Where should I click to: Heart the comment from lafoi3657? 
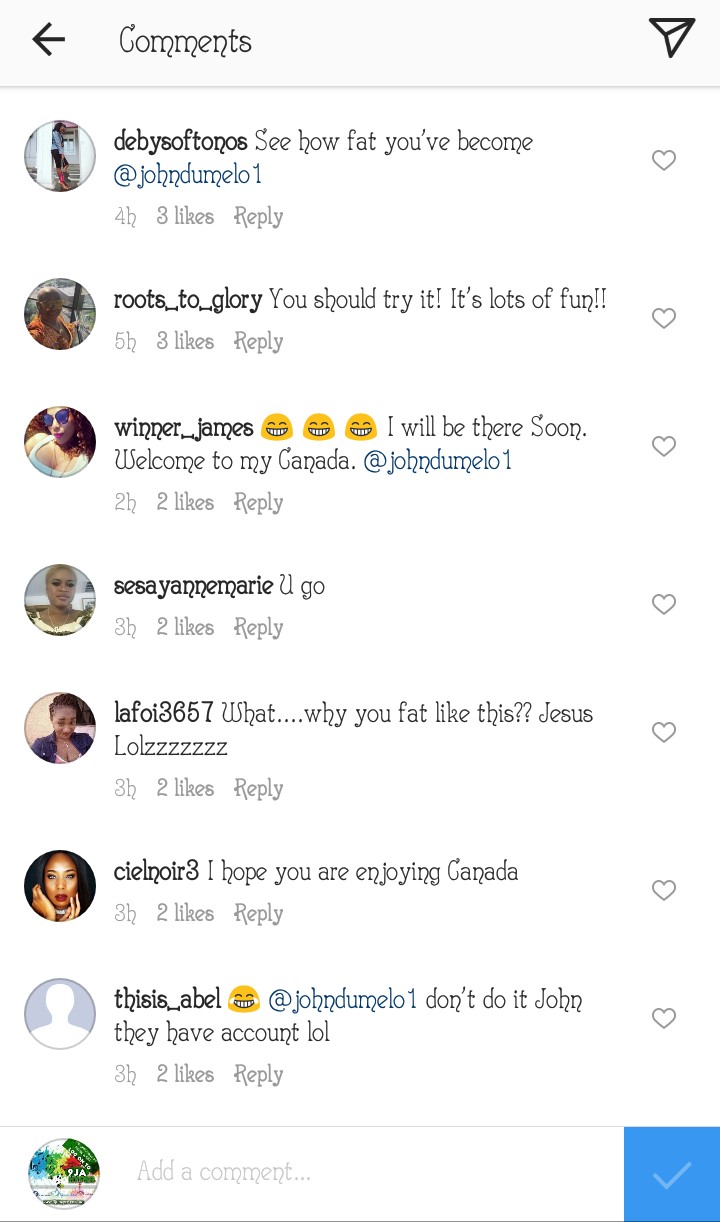tap(664, 732)
